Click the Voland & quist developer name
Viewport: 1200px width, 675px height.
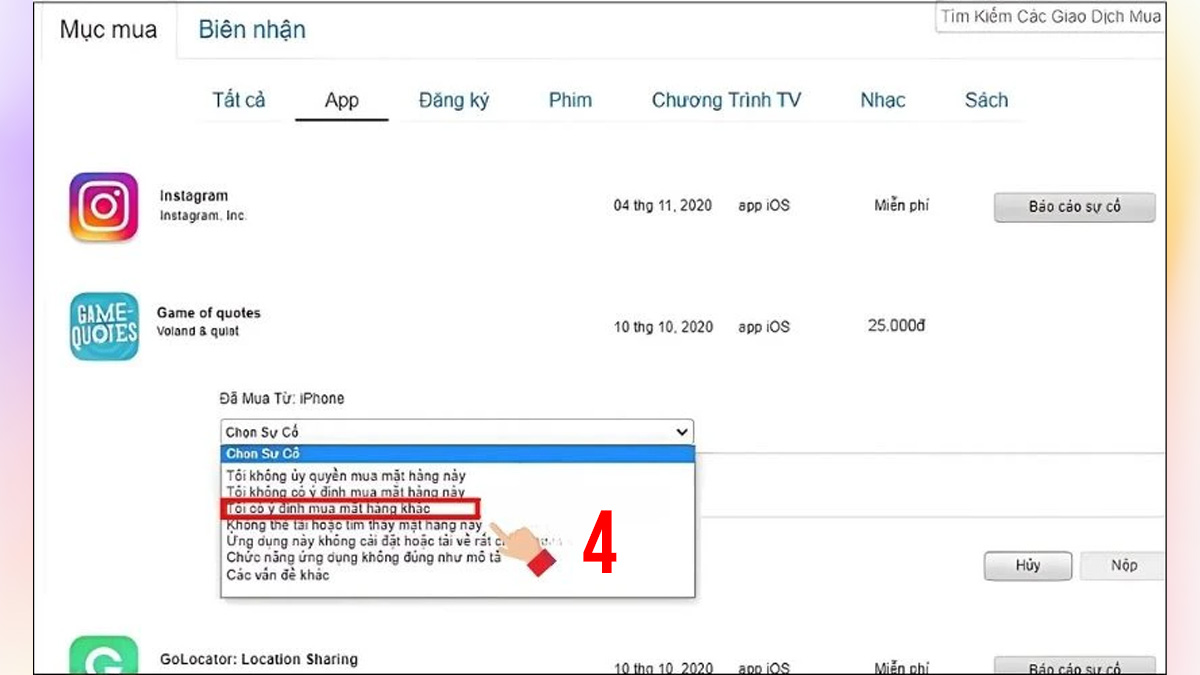coord(198,331)
